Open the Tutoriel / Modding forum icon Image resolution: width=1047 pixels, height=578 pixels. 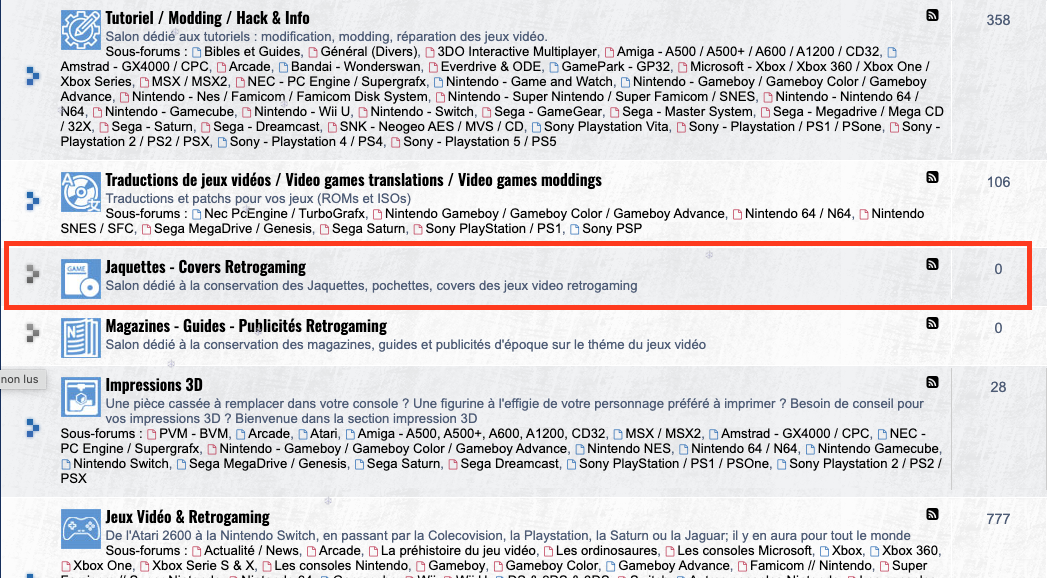pyautogui.click(x=81, y=30)
